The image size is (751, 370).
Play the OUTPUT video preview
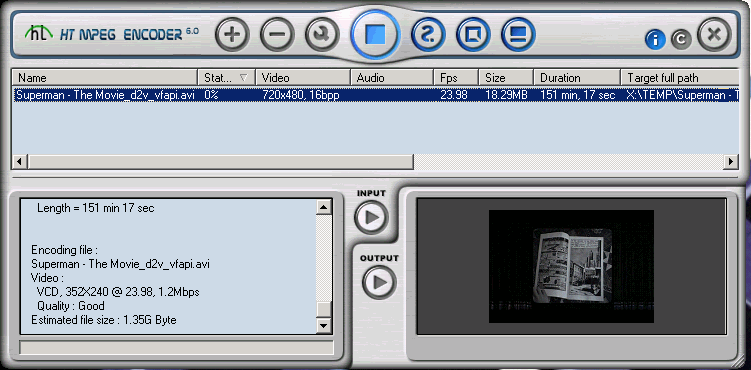pos(379,282)
